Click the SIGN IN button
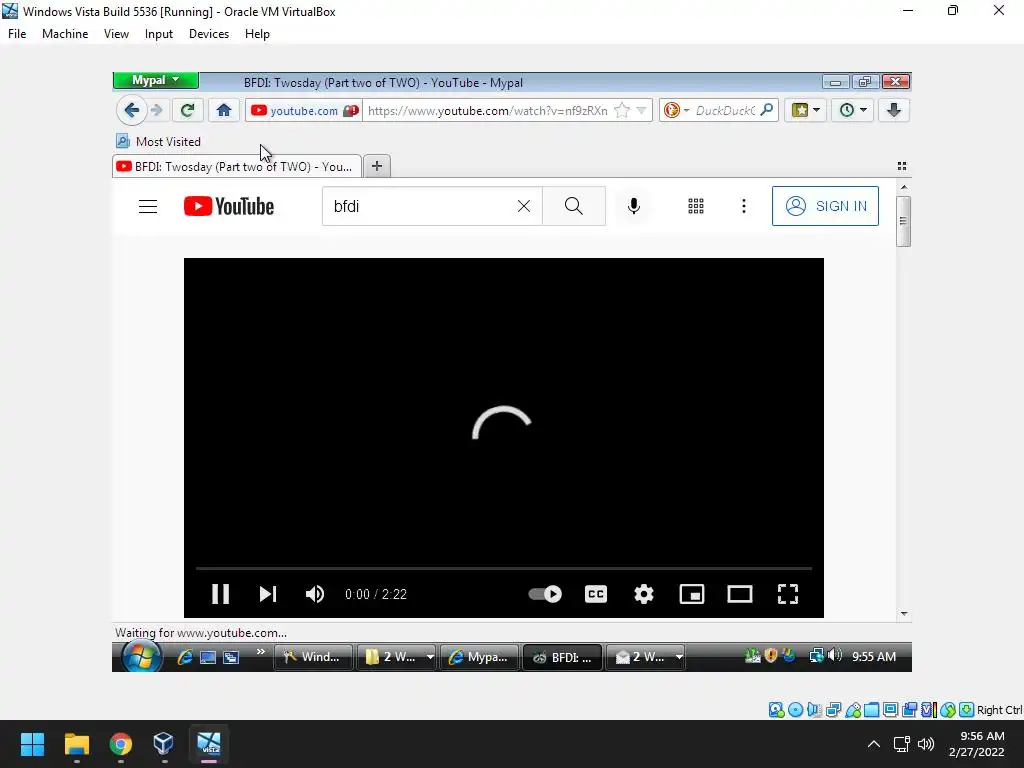The image size is (1024, 768). (x=825, y=206)
